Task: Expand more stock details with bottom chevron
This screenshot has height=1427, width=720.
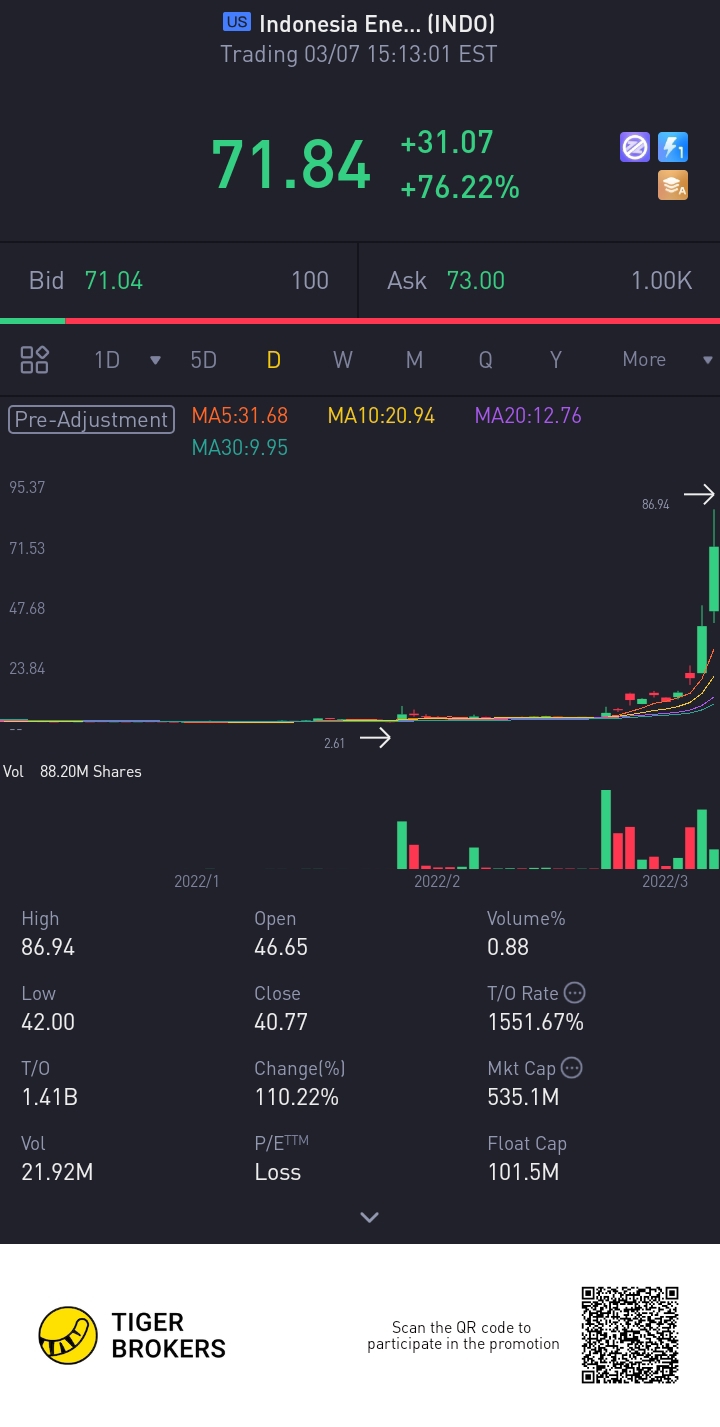Action: (x=369, y=1217)
